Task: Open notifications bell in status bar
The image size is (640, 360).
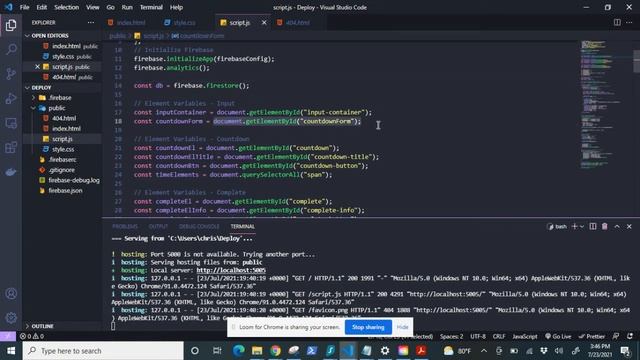Action: tap(630, 336)
